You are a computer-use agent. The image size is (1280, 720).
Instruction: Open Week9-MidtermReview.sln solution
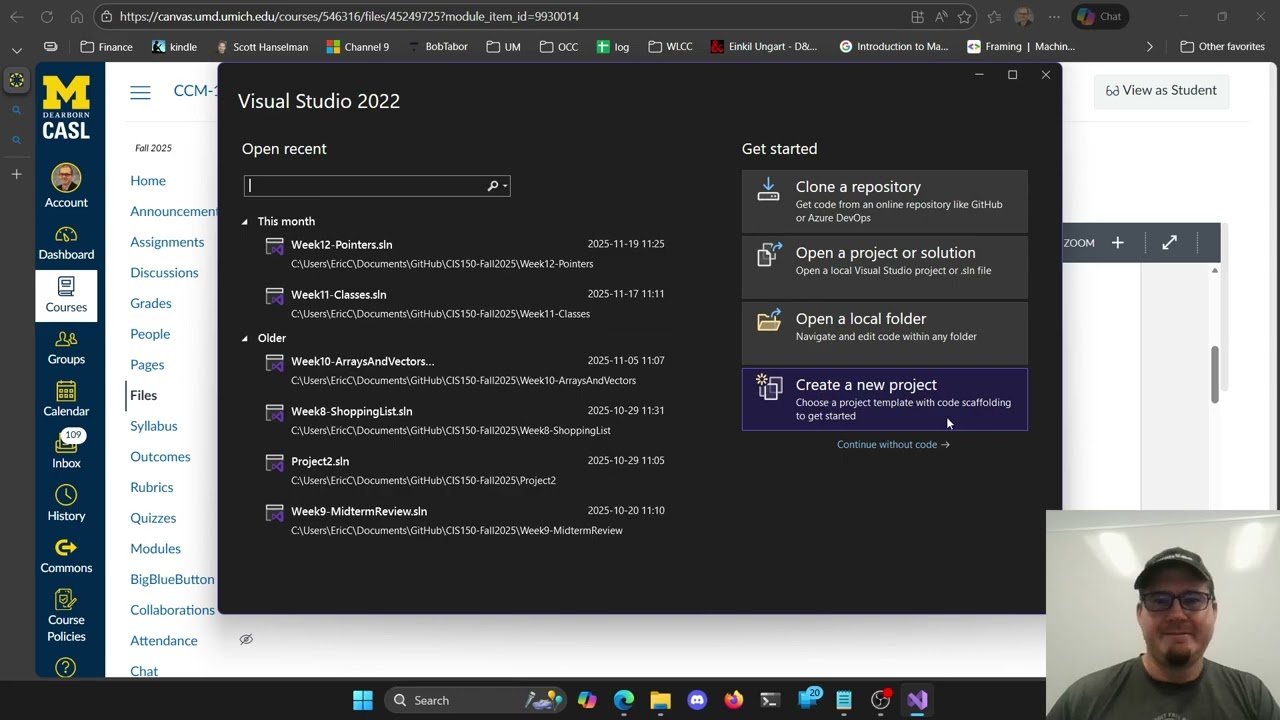[465, 520]
